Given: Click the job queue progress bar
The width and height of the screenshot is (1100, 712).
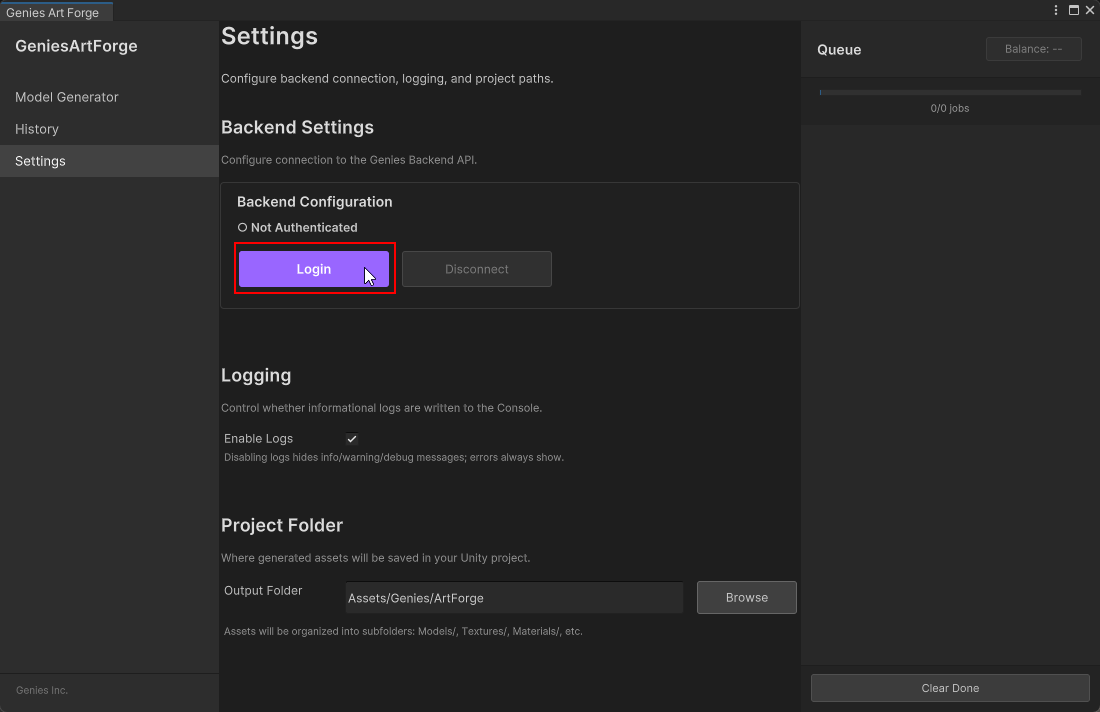Looking at the screenshot, I should (x=949, y=92).
